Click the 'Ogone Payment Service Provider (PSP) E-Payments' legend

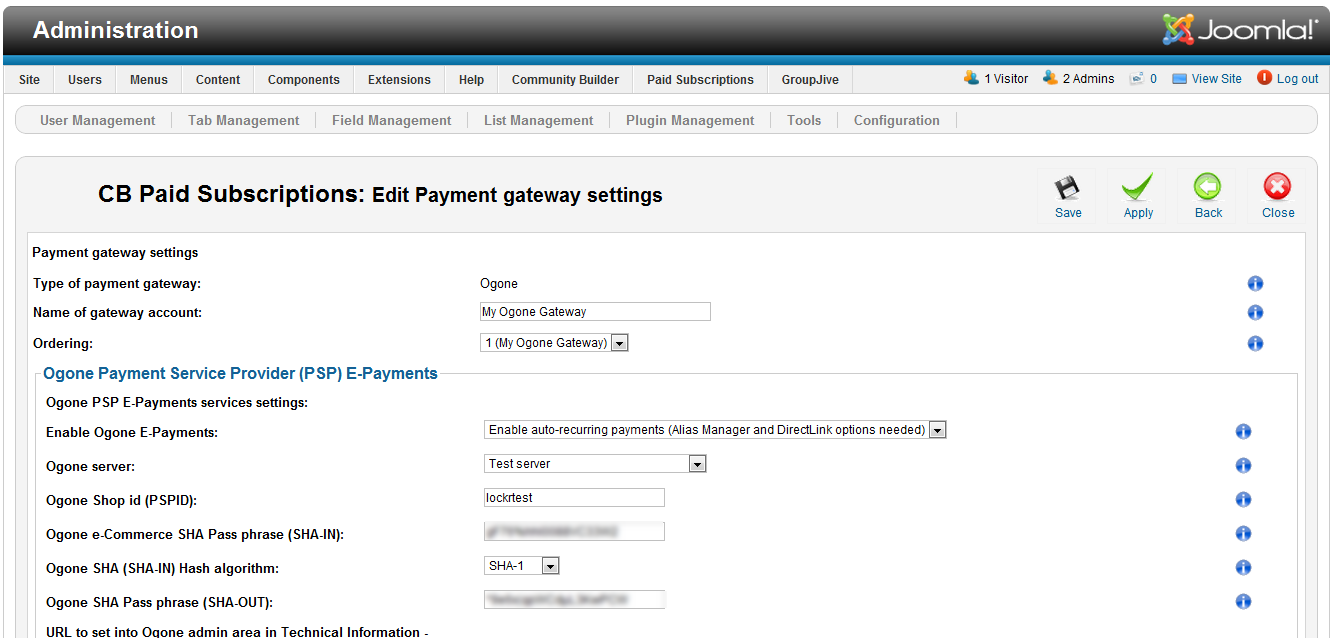(x=240, y=374)
